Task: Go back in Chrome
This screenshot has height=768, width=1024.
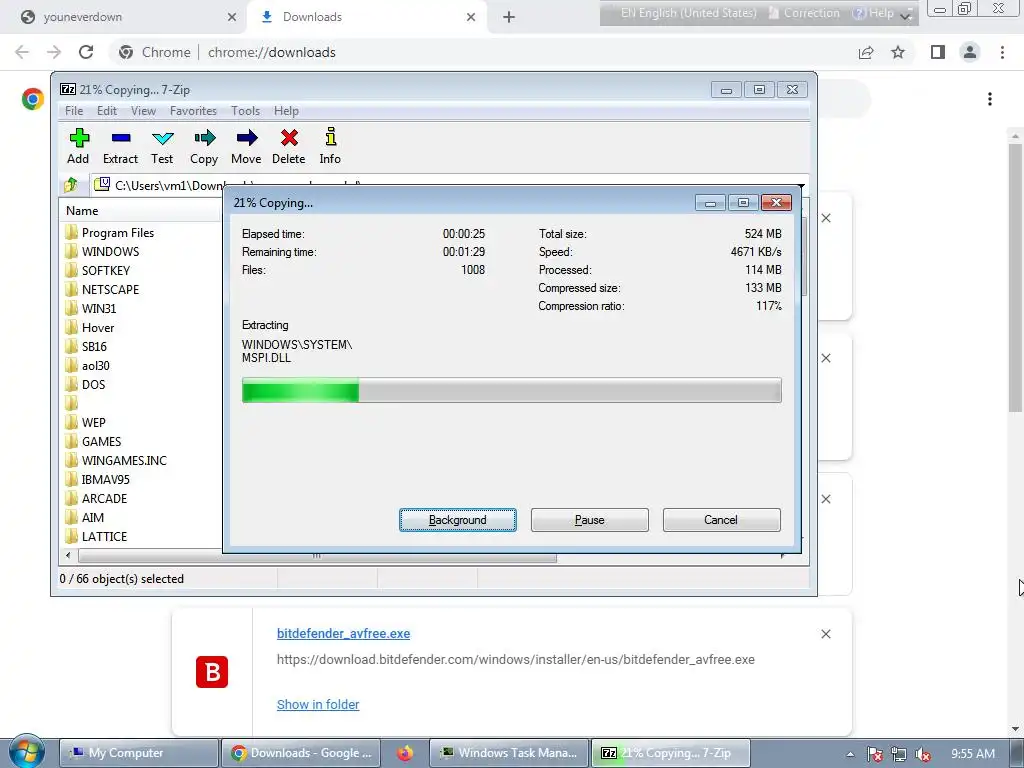Action: coord(22,52)
